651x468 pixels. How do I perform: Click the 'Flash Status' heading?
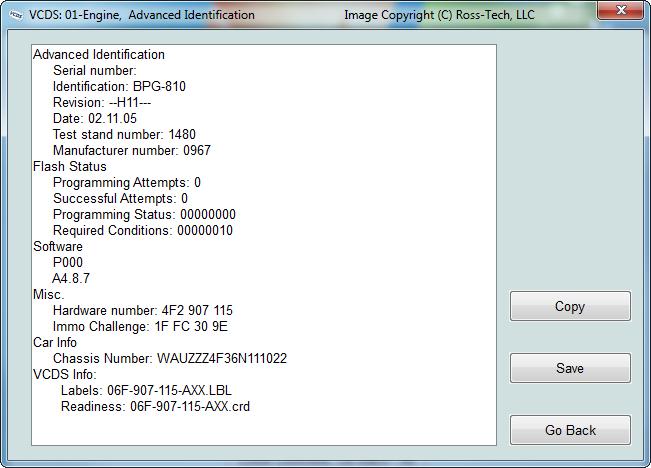click(70, 166)
